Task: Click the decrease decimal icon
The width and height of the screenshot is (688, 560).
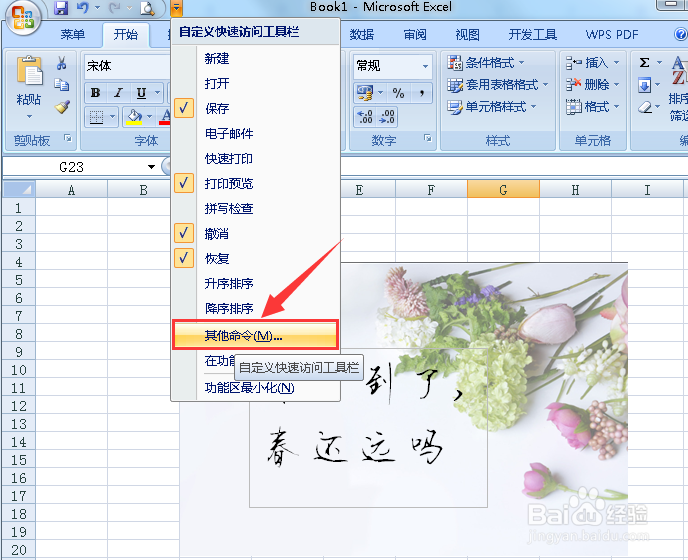Action: coord(387,117)
